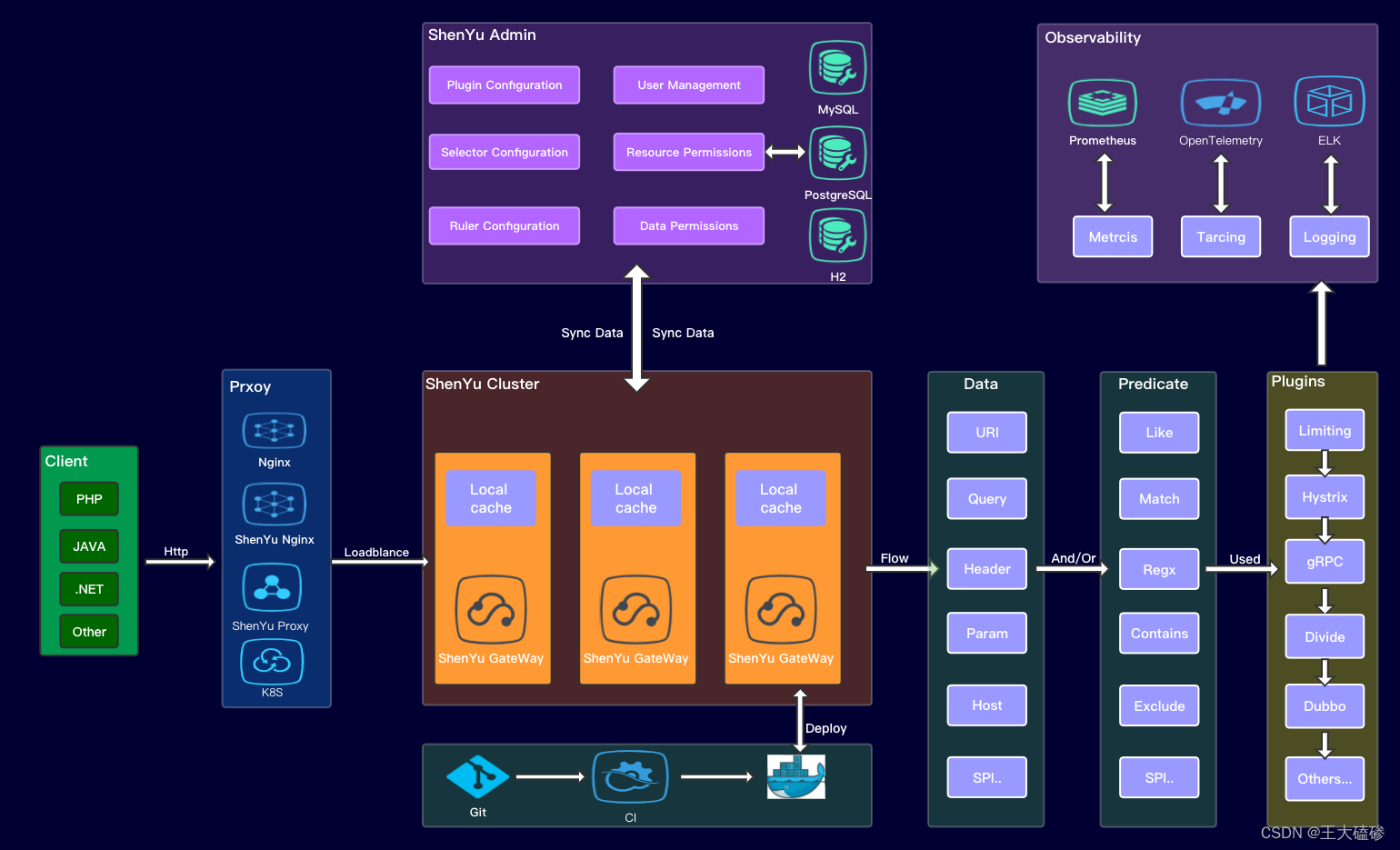Click the Resource Permissions box
This screenshot has width=1400, height=850.
[x=689, y=152]
